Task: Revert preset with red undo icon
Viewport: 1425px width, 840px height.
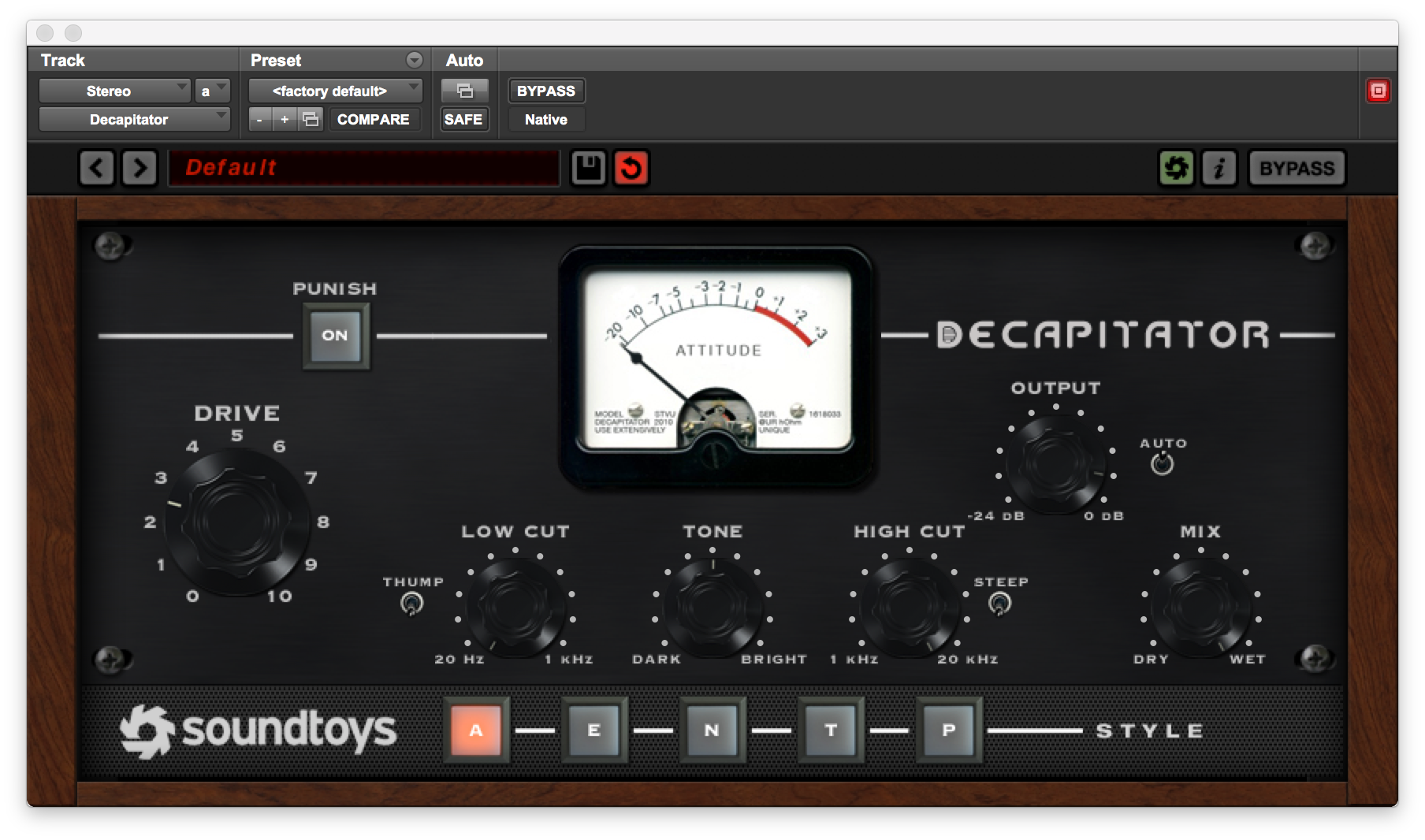Action: 631,168
